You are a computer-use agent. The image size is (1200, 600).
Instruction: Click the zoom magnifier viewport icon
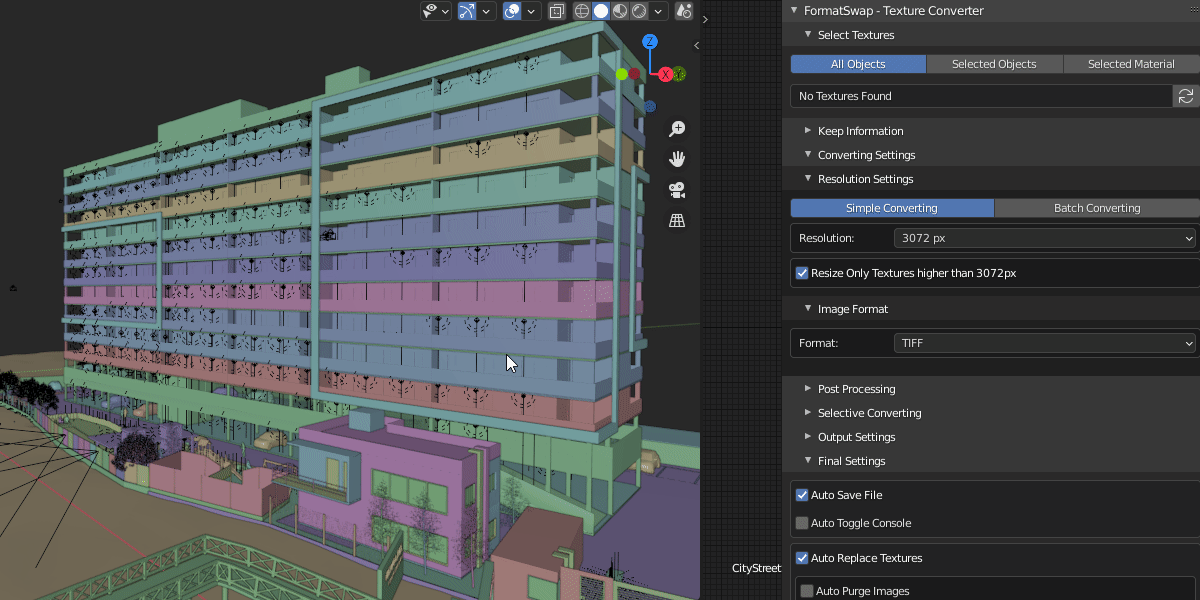(677, 128)
